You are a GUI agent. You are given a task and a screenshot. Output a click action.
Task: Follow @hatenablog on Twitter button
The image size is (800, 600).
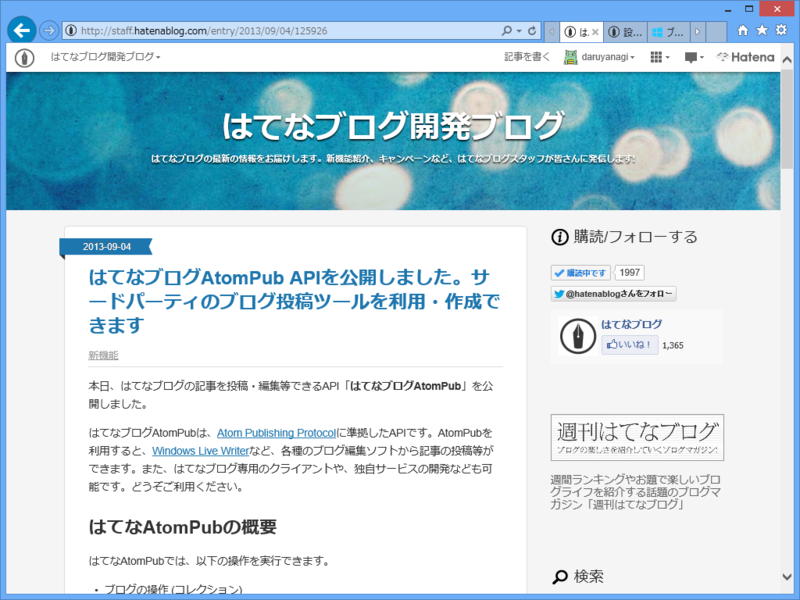point(614,294)
